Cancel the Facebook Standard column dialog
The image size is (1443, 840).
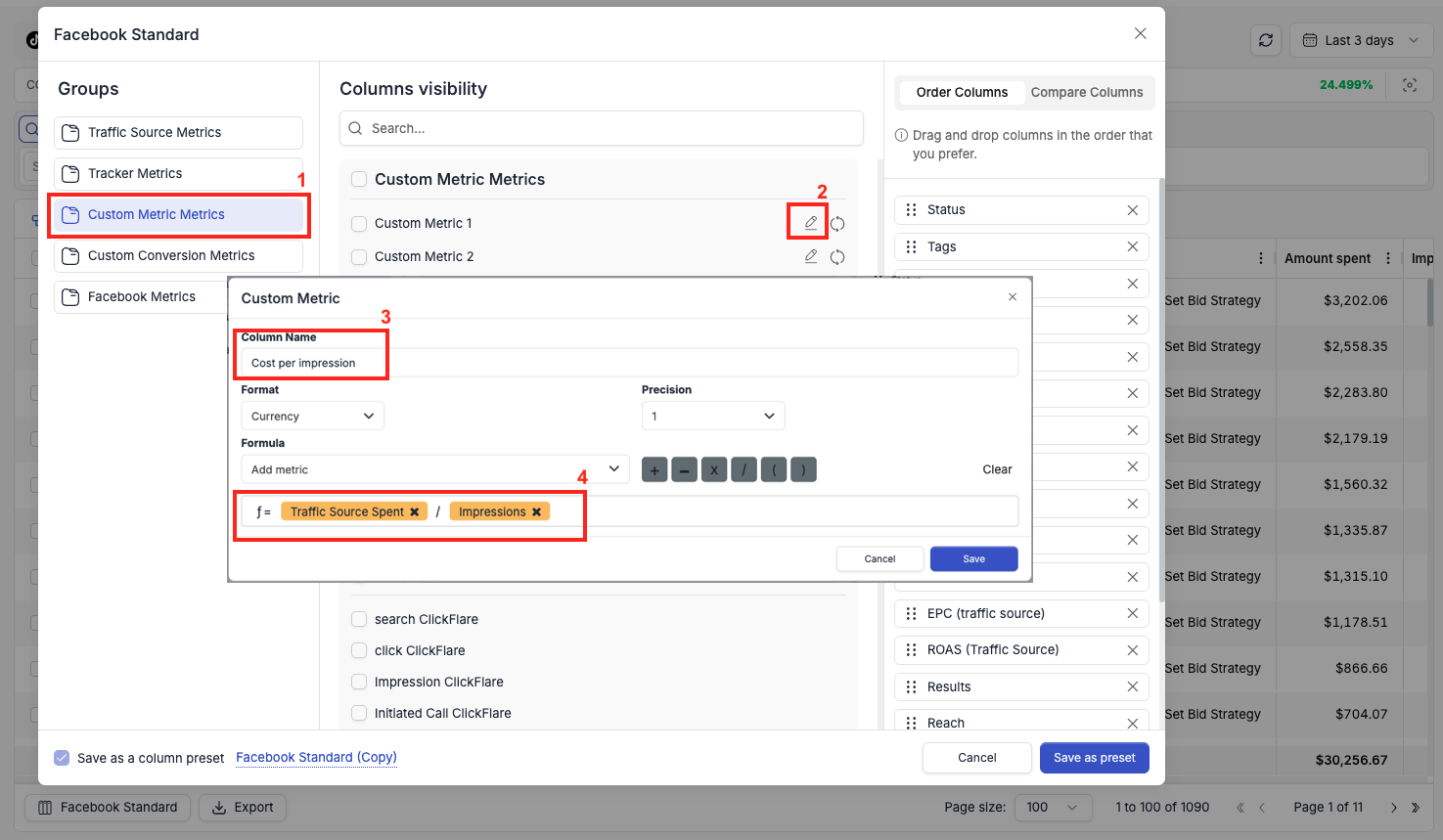pyautogui.click(x=976, y=758)
